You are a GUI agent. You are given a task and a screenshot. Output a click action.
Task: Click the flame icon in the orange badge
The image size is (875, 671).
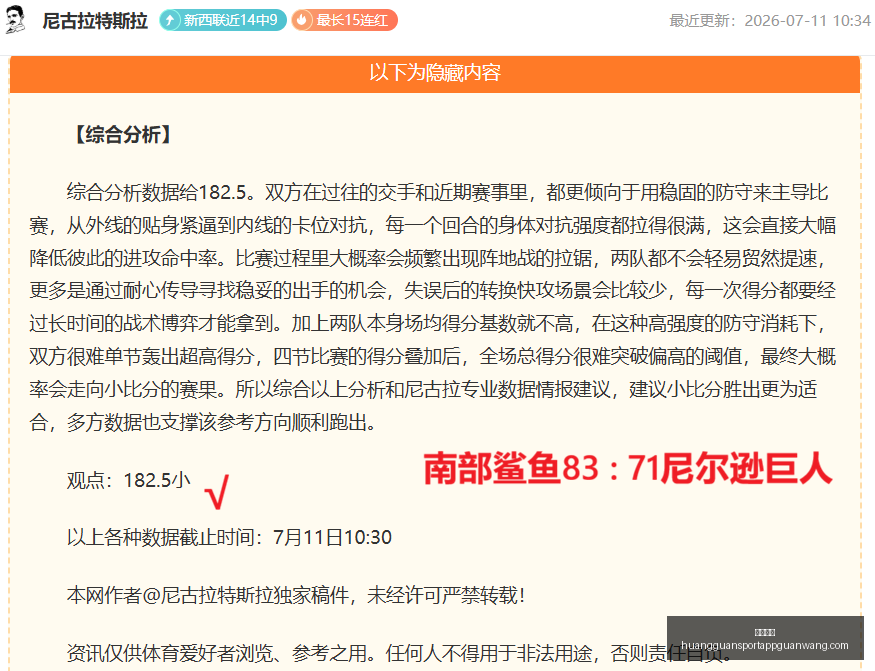pyautogui.click(x=301, y=20)
